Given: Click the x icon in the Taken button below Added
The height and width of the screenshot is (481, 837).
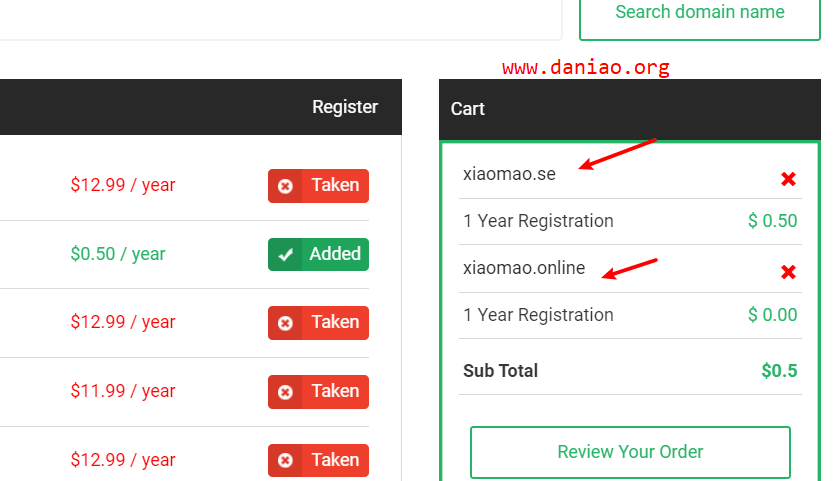Looking at the screenshot, I should click(286, 323).
